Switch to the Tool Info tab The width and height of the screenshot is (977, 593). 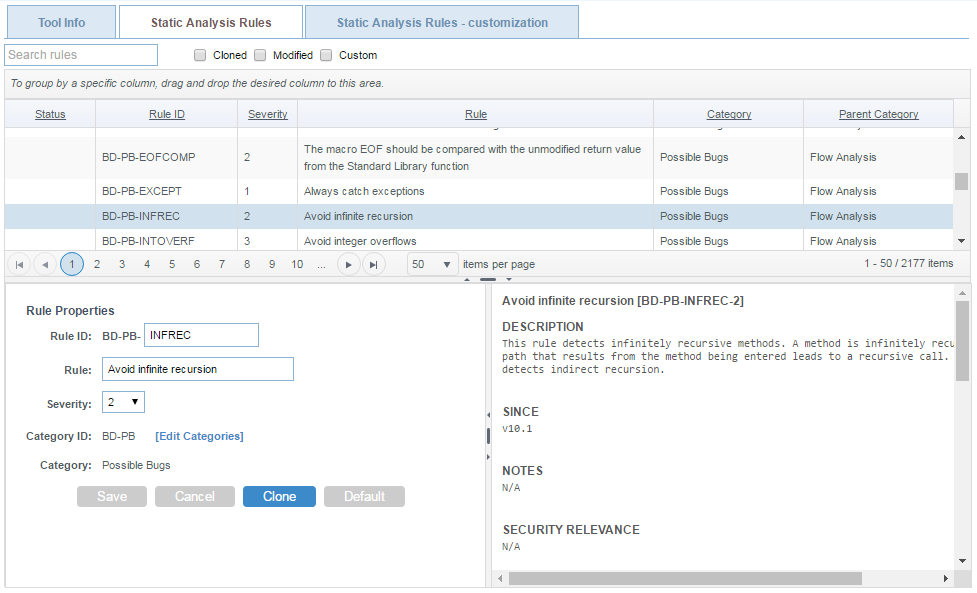[x=61, y=22]
